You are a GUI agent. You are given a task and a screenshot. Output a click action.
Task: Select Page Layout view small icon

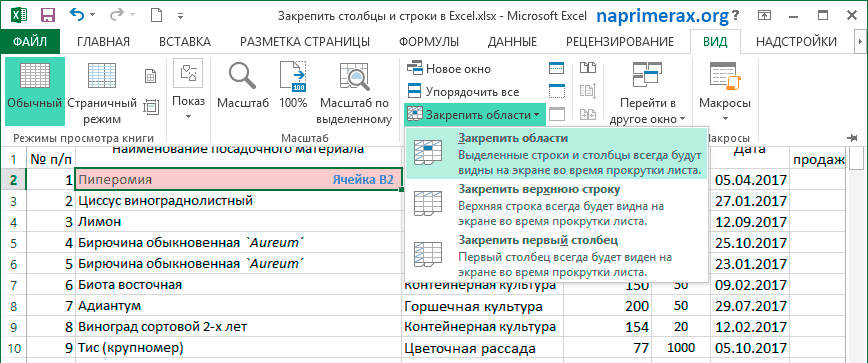click(x=150, y=76)
